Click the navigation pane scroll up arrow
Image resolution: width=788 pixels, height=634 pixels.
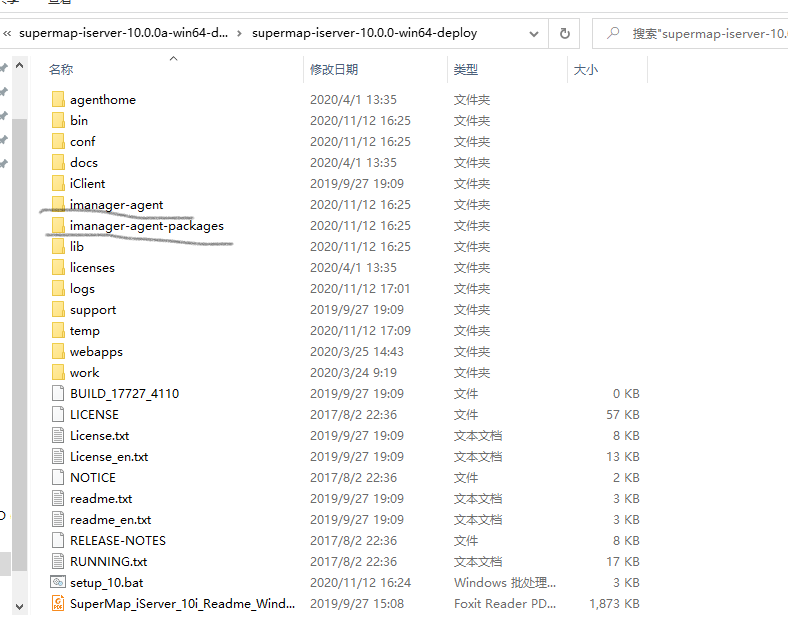(20, 65)
